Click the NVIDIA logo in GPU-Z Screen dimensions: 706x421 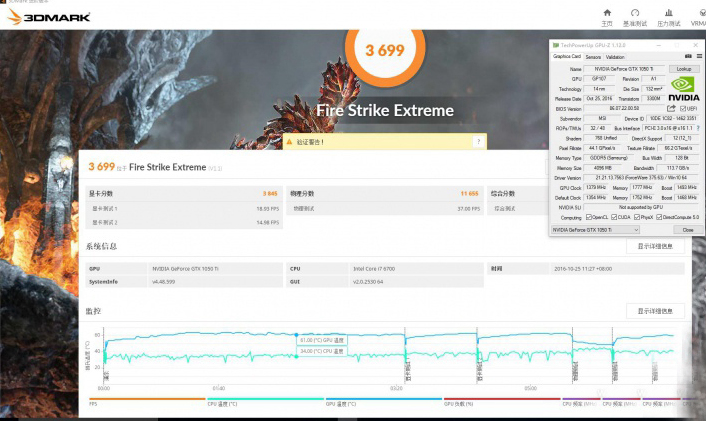click(x=683, y=89)
